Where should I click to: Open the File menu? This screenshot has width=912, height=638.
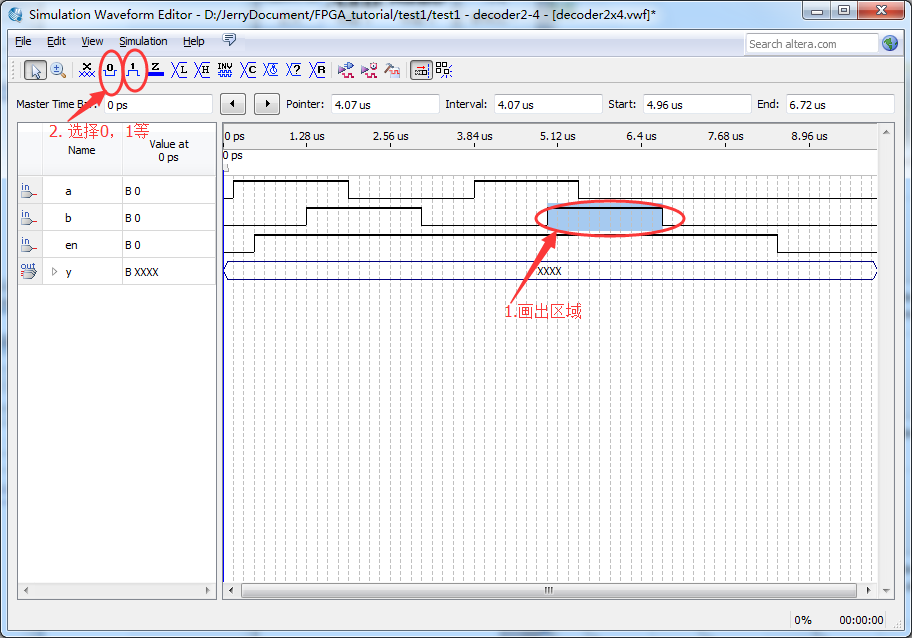(22, 41)
